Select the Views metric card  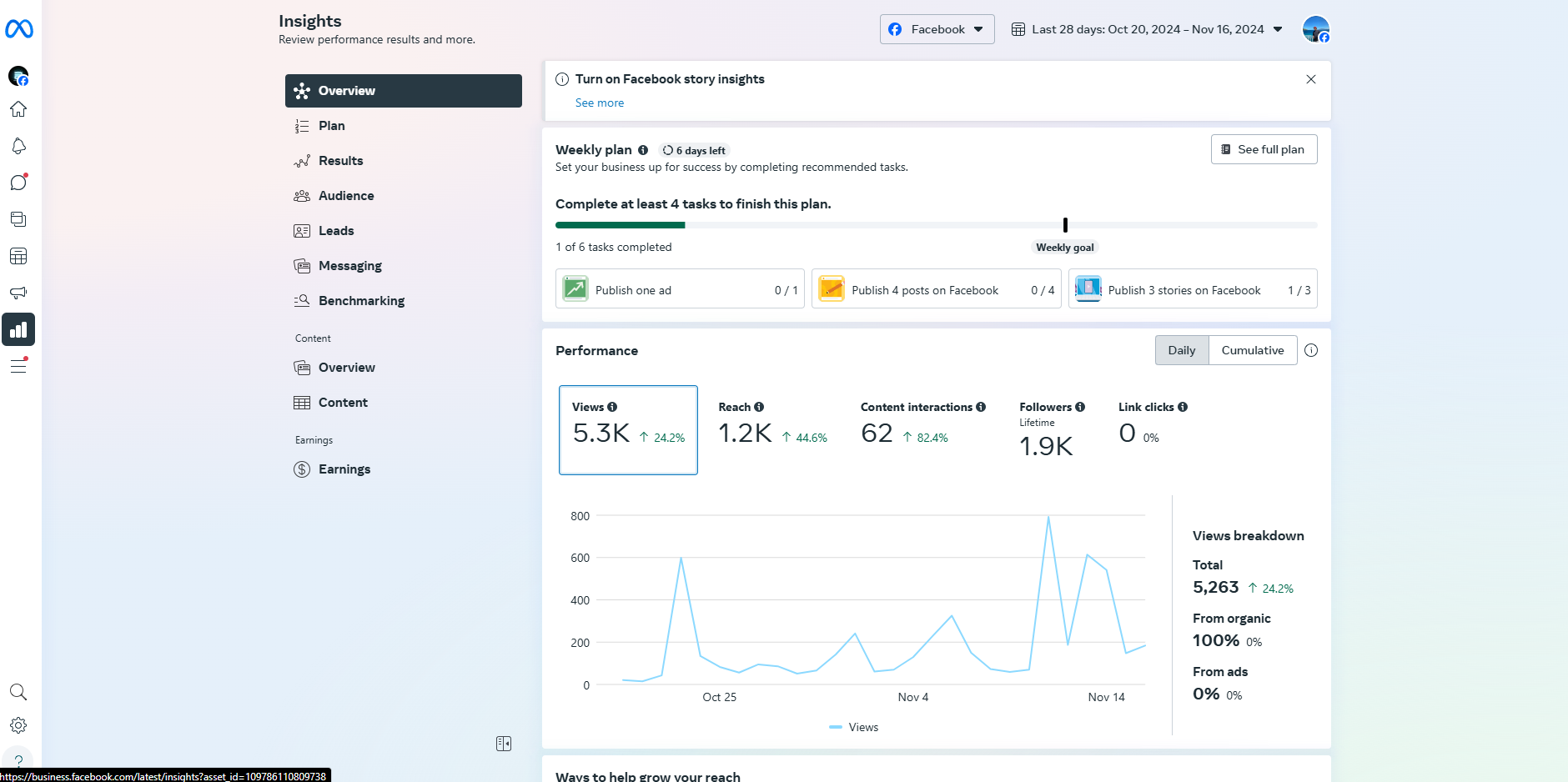(x=628, y=429)
